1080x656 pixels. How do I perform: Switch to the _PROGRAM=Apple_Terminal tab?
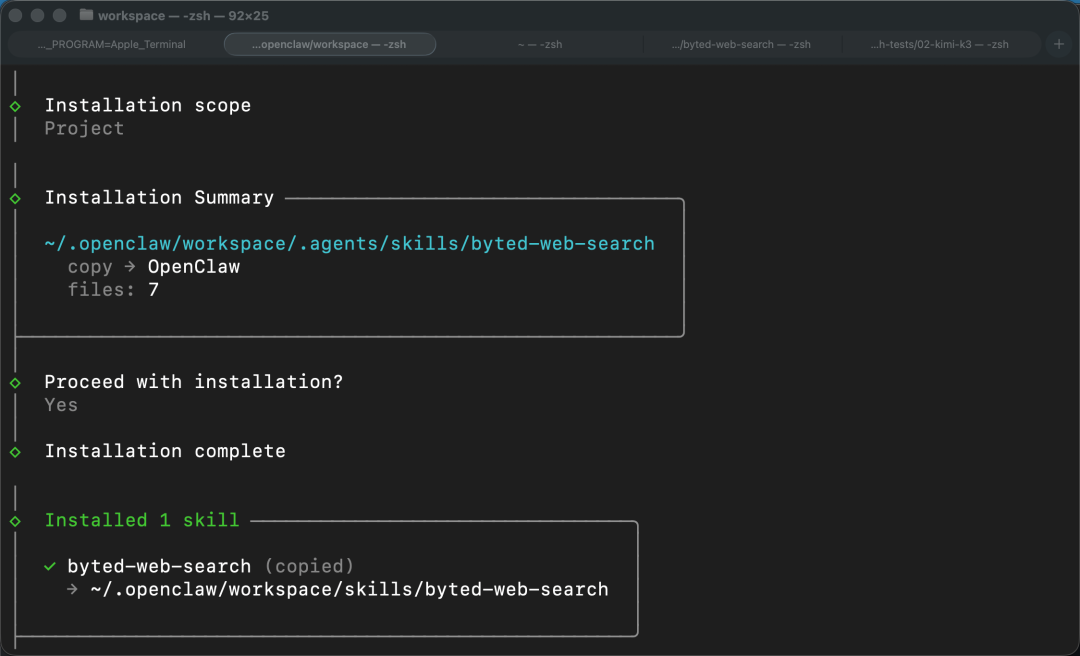(112, 44)
